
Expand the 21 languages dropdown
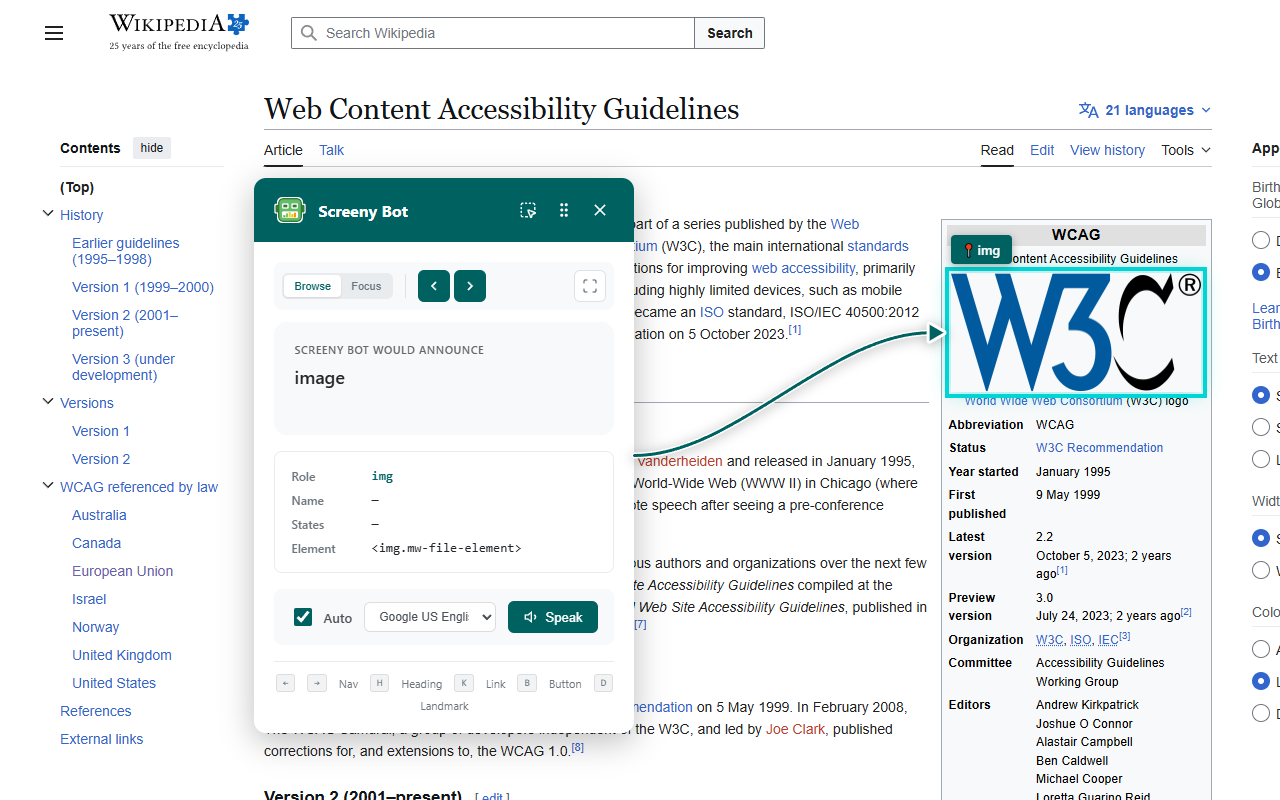click(x=1145, y=110)
